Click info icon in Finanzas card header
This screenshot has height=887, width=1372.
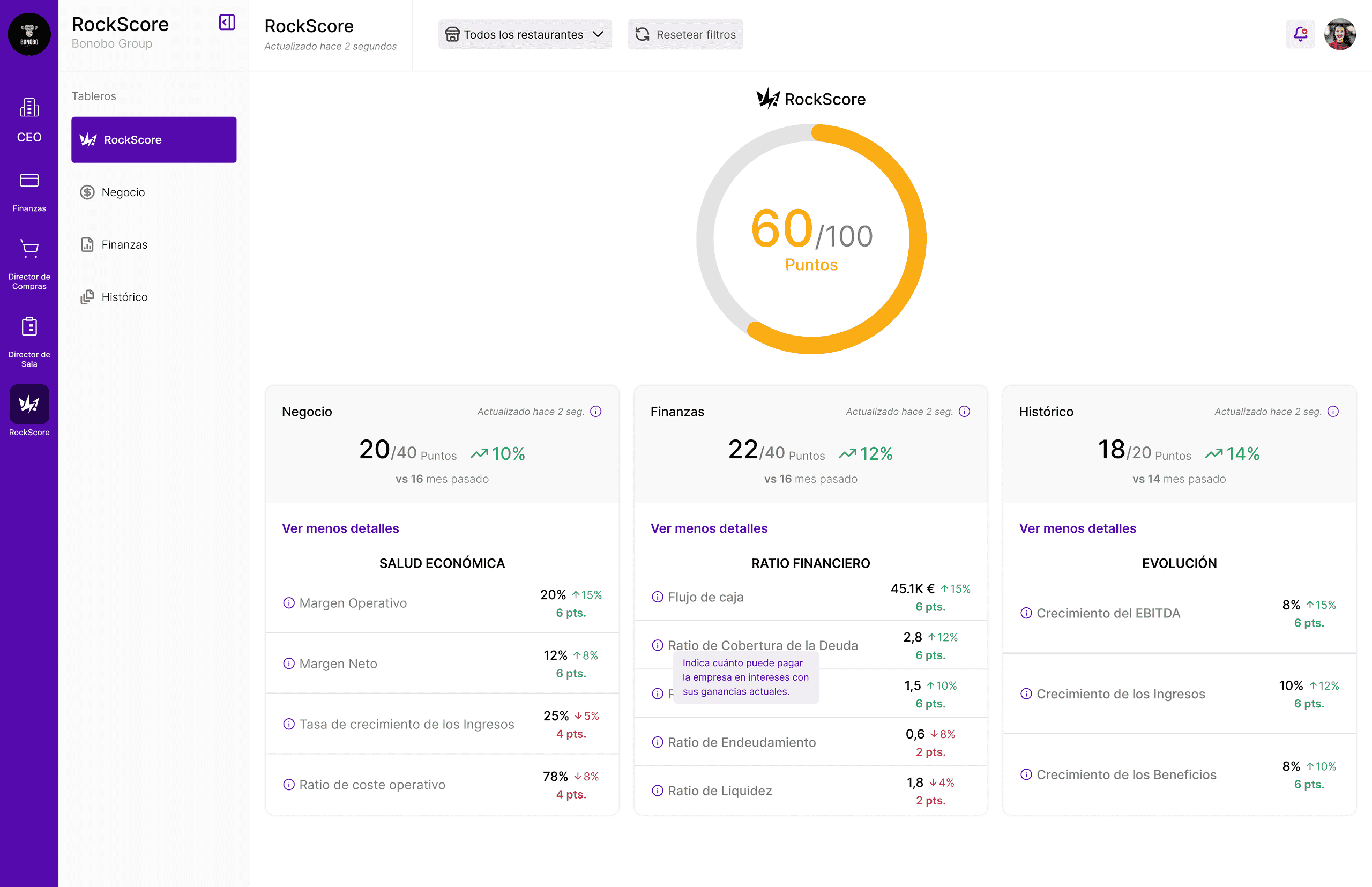click(x=965, y=411)
